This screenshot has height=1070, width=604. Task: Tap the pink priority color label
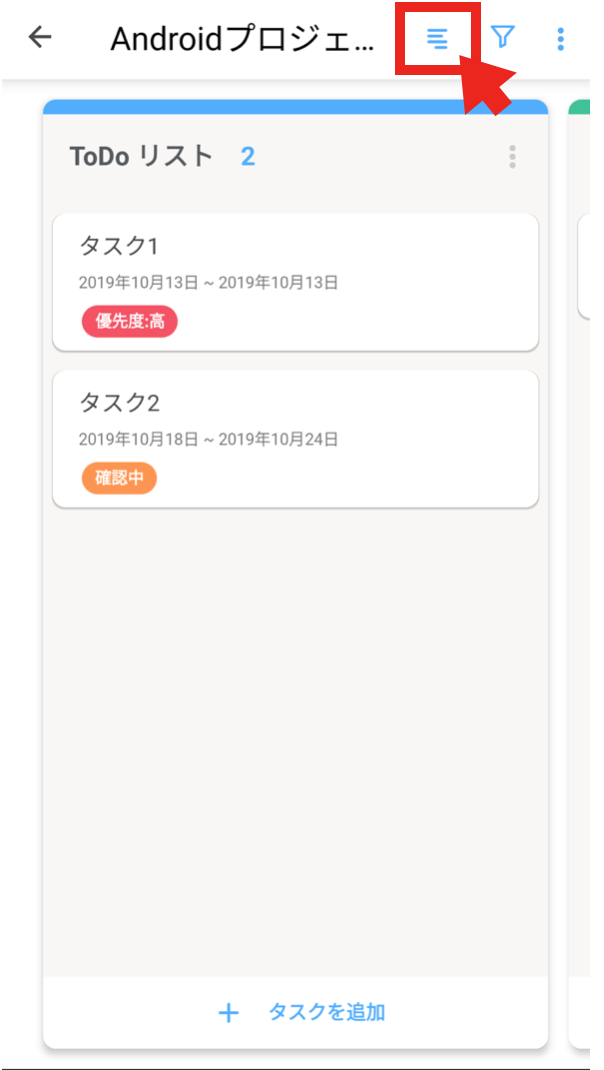pos(128,322)
